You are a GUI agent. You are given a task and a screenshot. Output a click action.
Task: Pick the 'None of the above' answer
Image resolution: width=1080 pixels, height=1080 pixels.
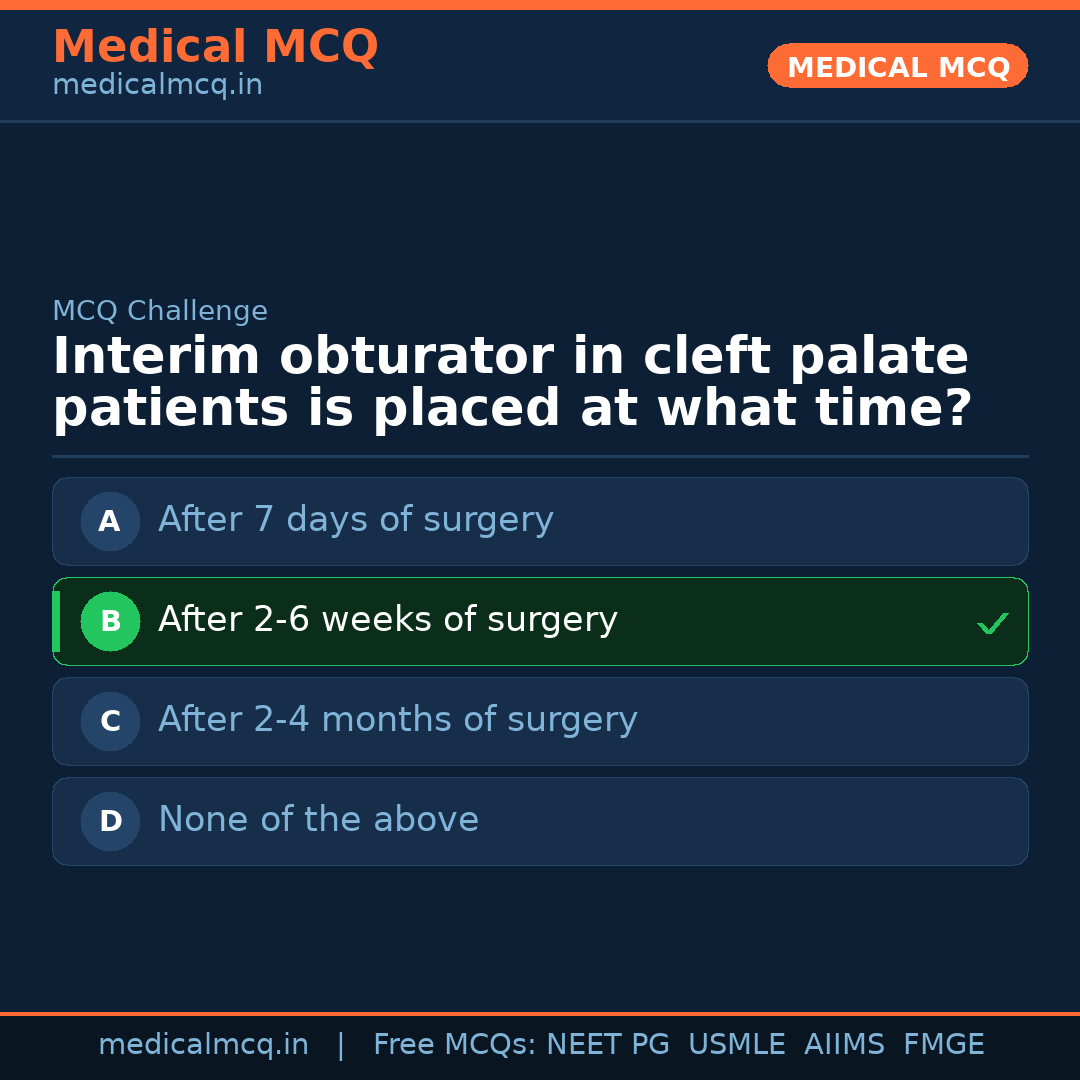318,820
